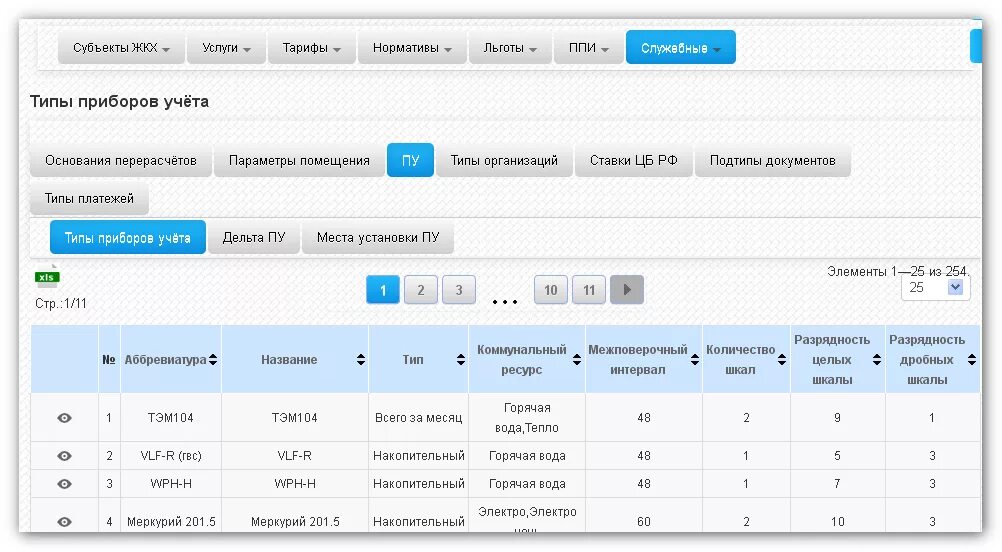Click the № column header
This screenshot has width=1002, height=552.
(109, 360)
